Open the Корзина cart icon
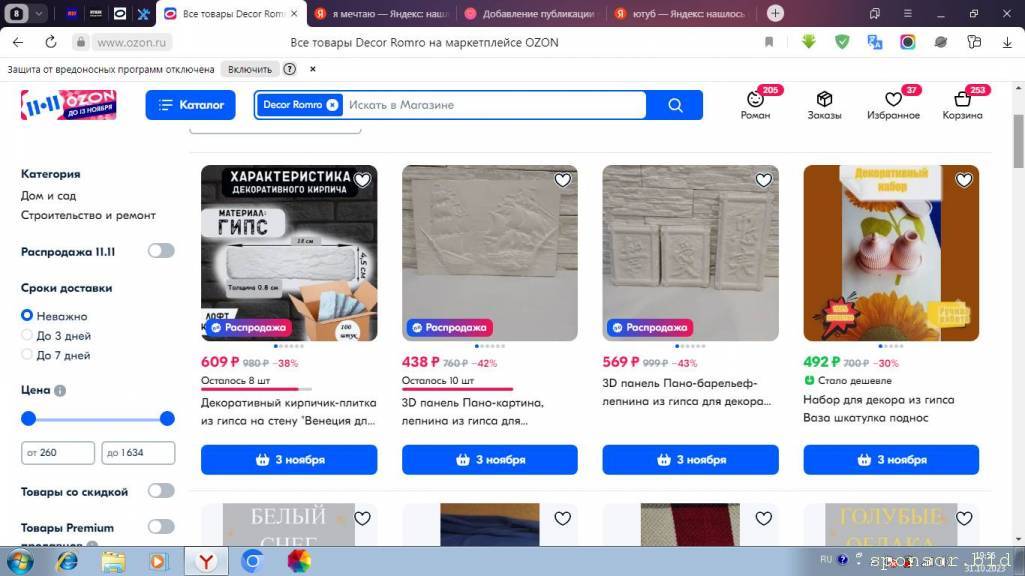 (962, 99)
